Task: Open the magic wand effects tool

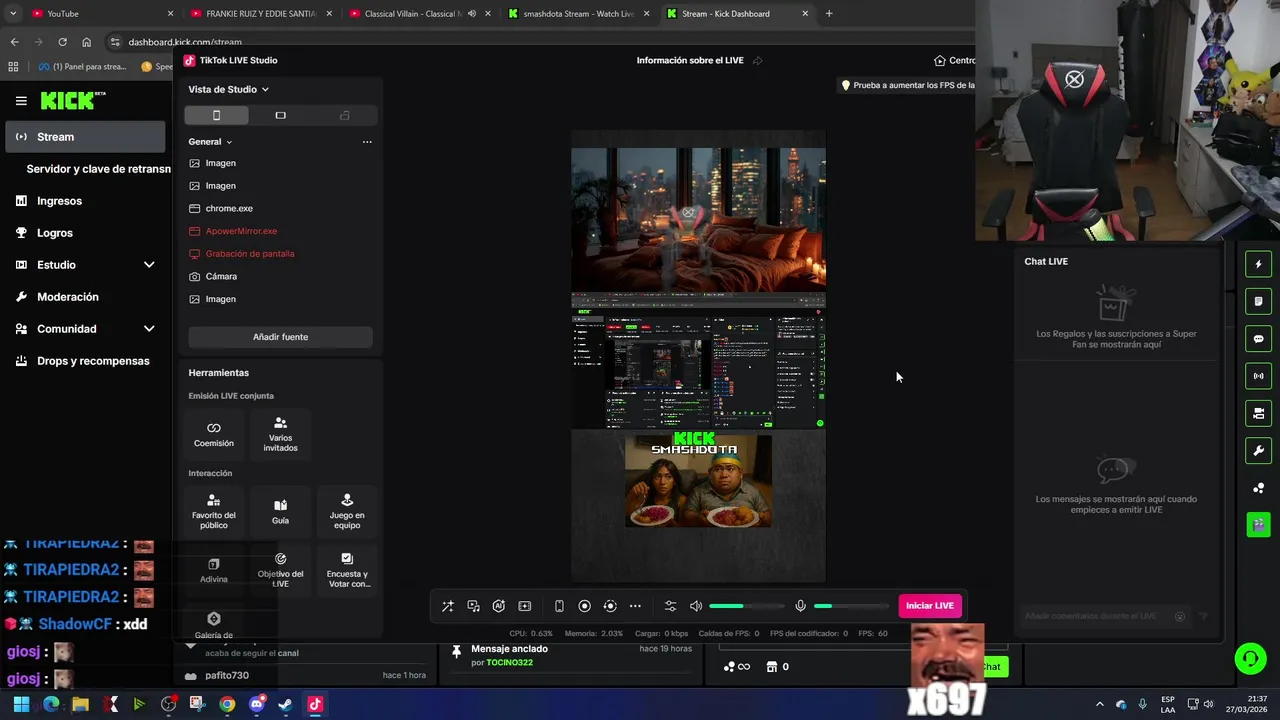Action: [x=448, y=606]
